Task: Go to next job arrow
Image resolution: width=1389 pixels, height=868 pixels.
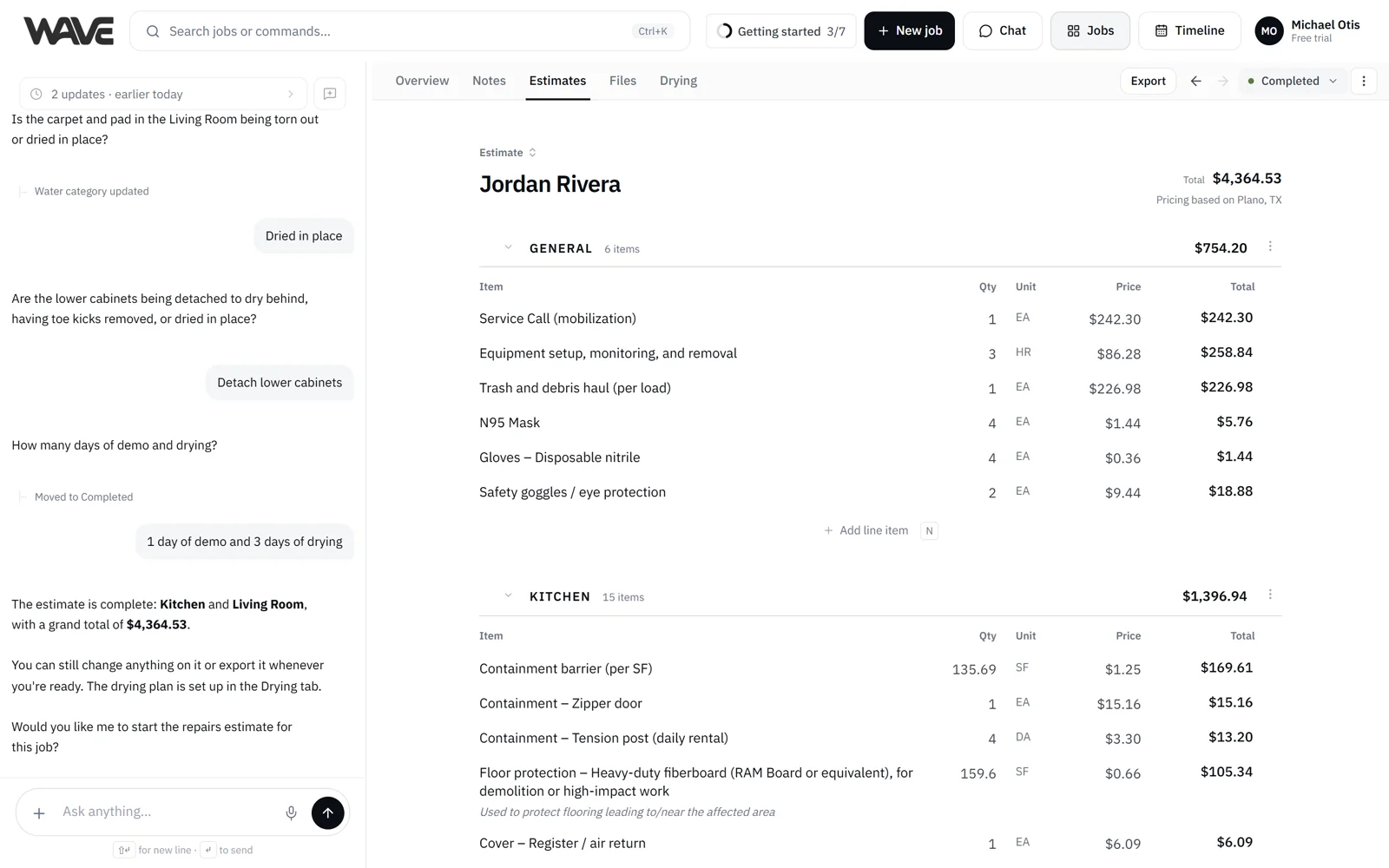Action: click(1223, 81)
